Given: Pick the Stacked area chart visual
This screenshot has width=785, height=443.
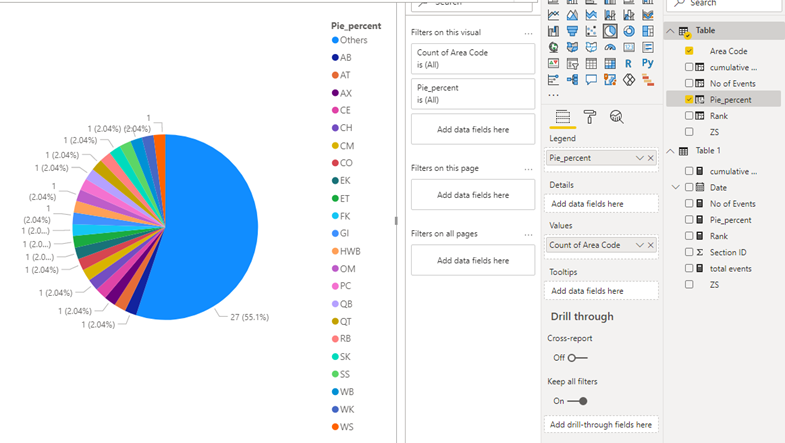Looking at the screenshot, I should click(591, 15).
